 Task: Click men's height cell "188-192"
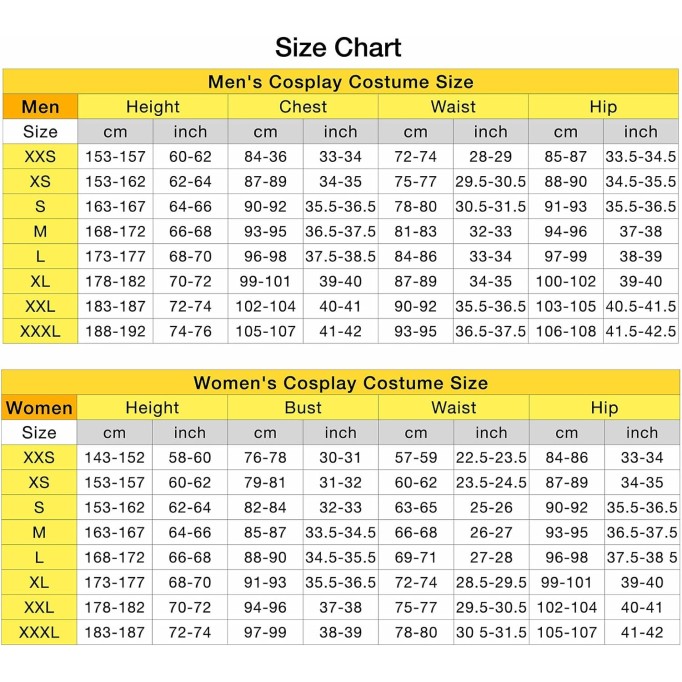pyautogui.click(x=115, y=332)
